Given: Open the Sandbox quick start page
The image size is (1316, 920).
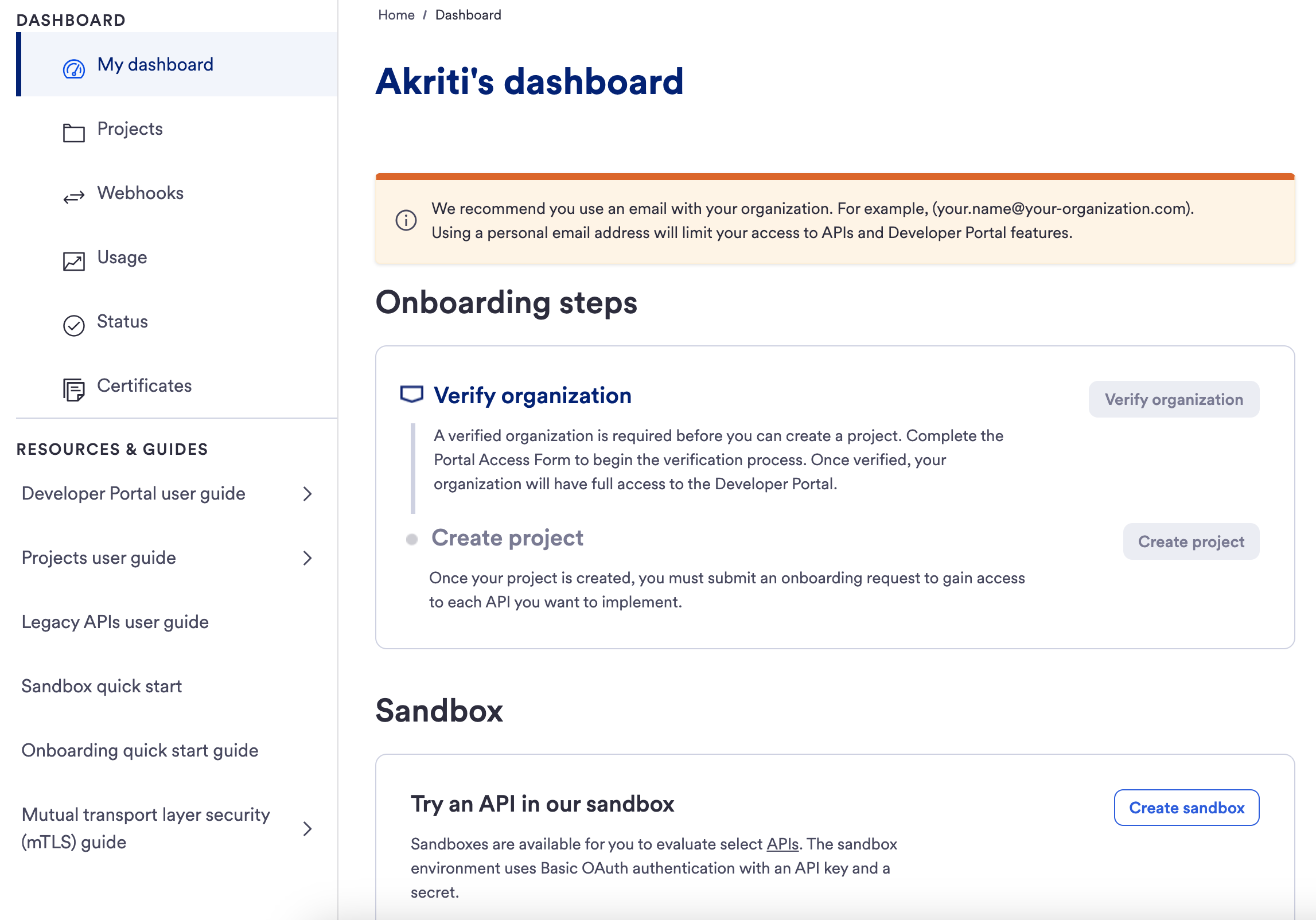Looking at the screenshot, I should pos(101,686).
